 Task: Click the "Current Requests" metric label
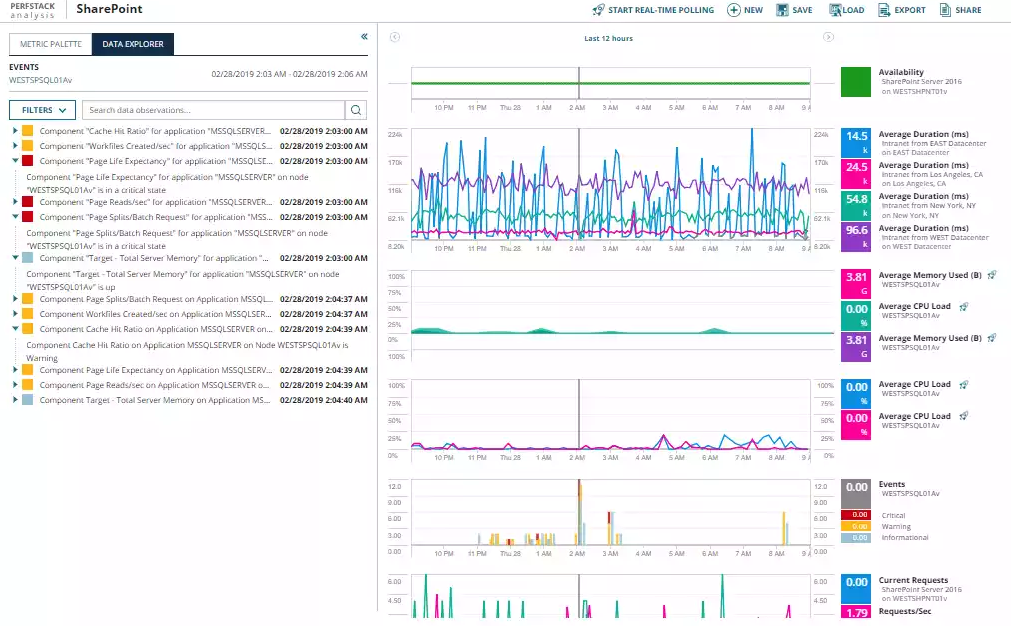pyautogui.click(x=913, y=580)
